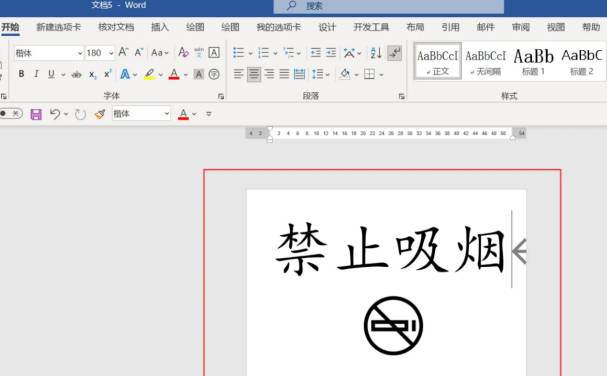Apply Text Effects A icon
The width and height of the screenshot is (607, 376).
125,74
